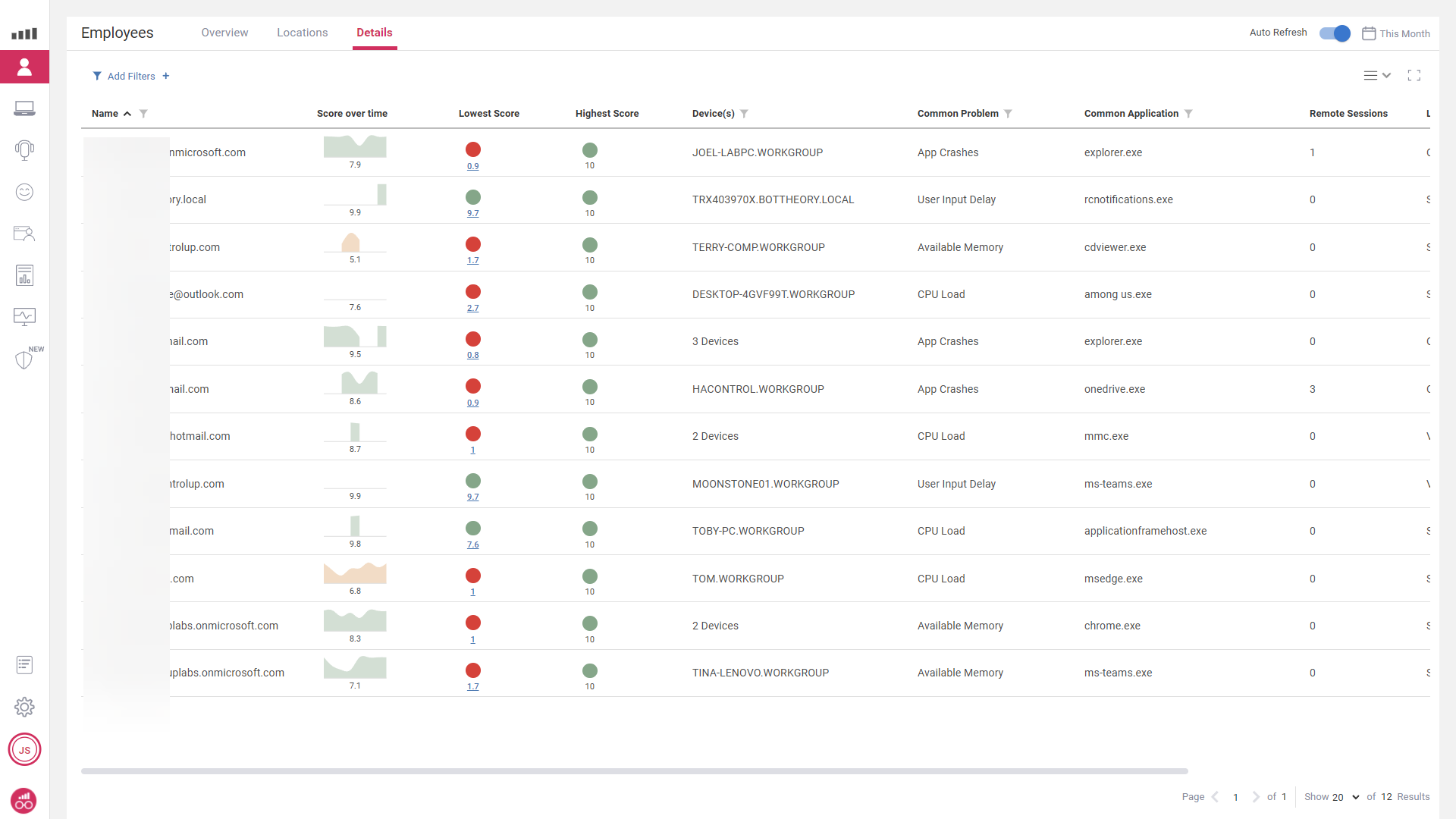Open the shield icon marked NEW

click(24, 359)
